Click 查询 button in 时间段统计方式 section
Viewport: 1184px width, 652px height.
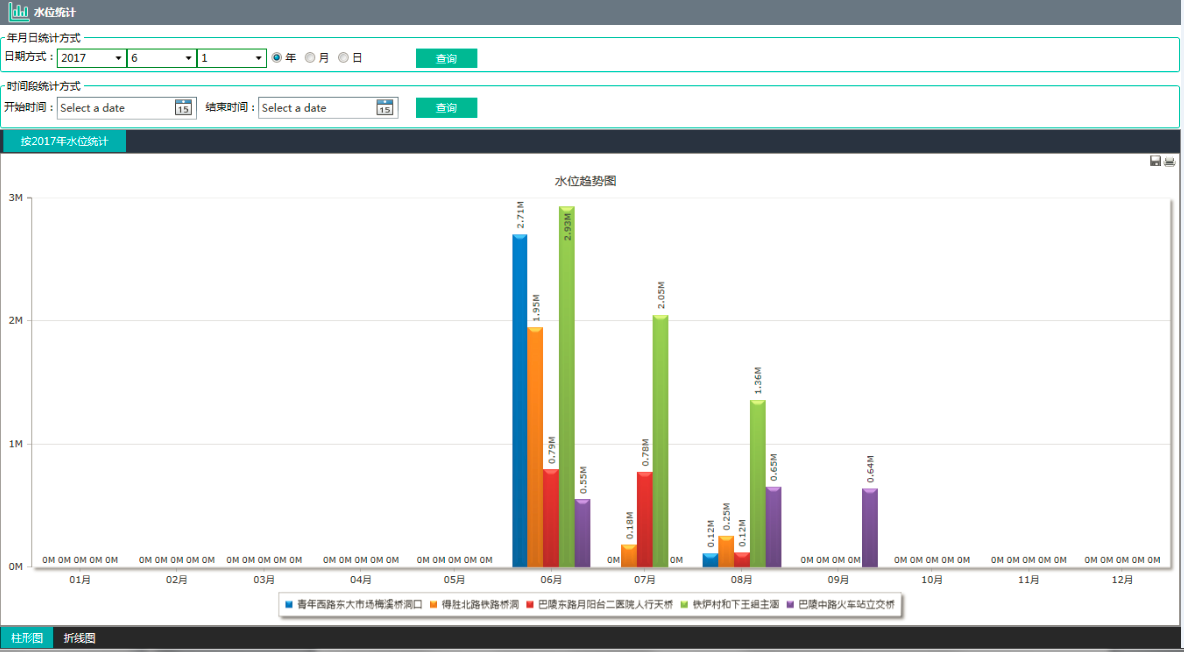[x=446, y=108]
